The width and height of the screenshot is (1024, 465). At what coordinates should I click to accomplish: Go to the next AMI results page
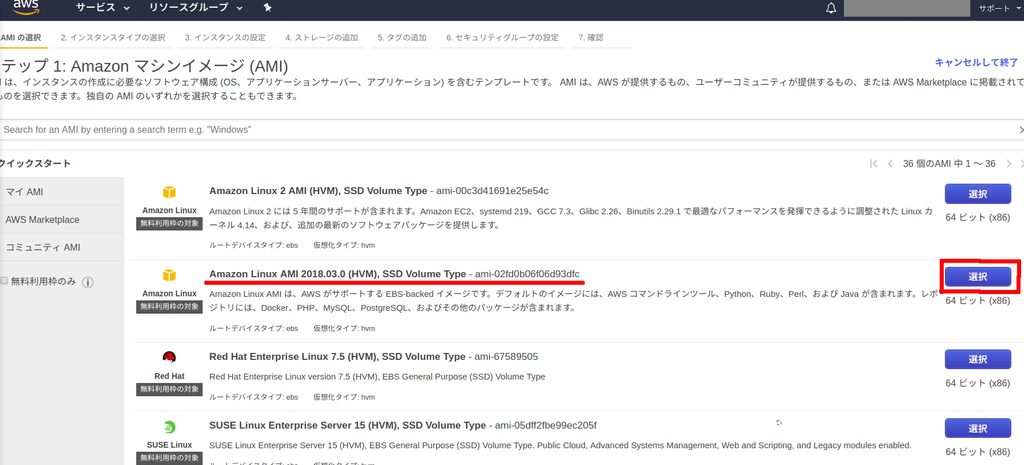click(1009, 163)
